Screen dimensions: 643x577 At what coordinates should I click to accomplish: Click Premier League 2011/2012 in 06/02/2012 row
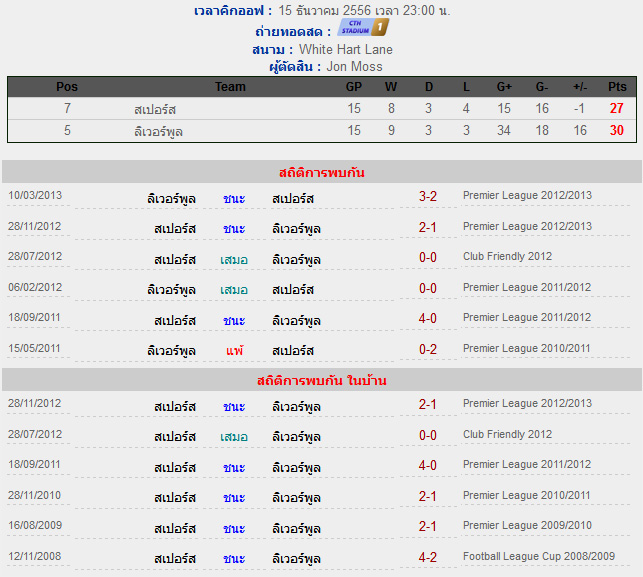[527, 287]
